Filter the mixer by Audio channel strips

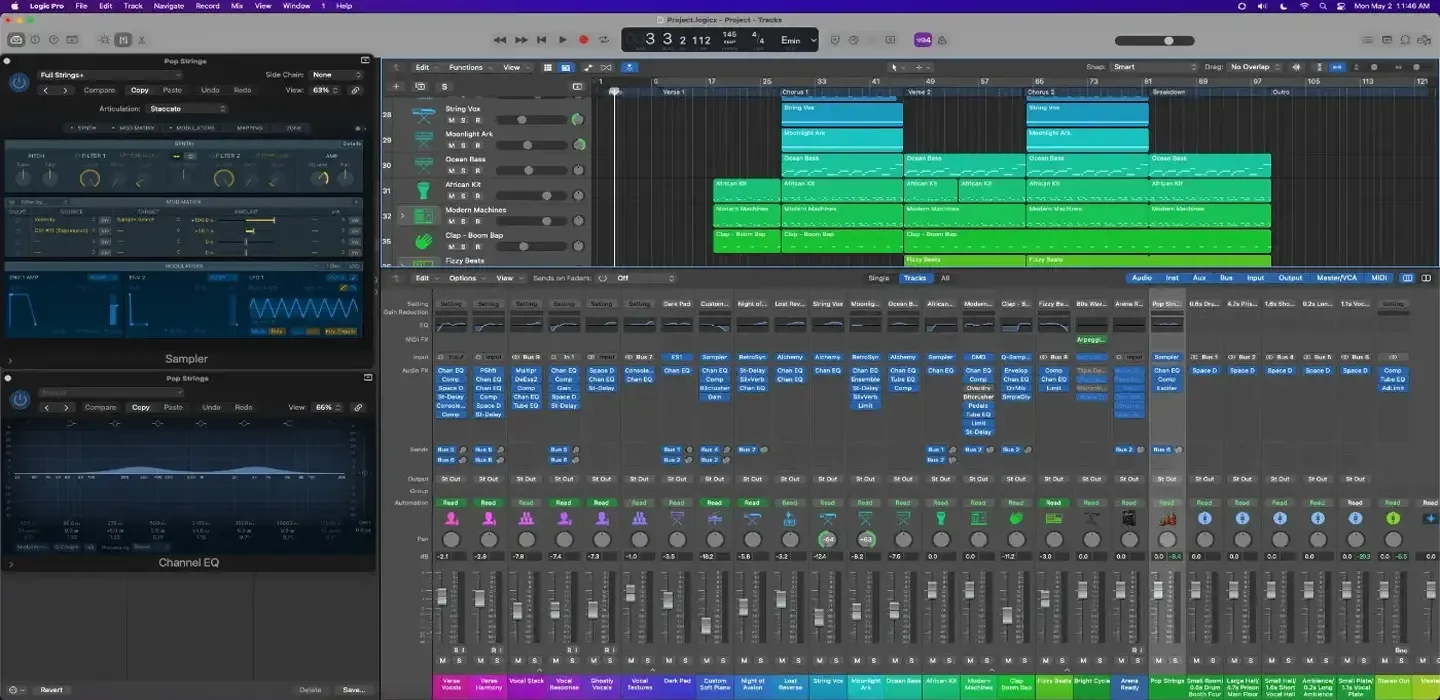pos(1141,278)
